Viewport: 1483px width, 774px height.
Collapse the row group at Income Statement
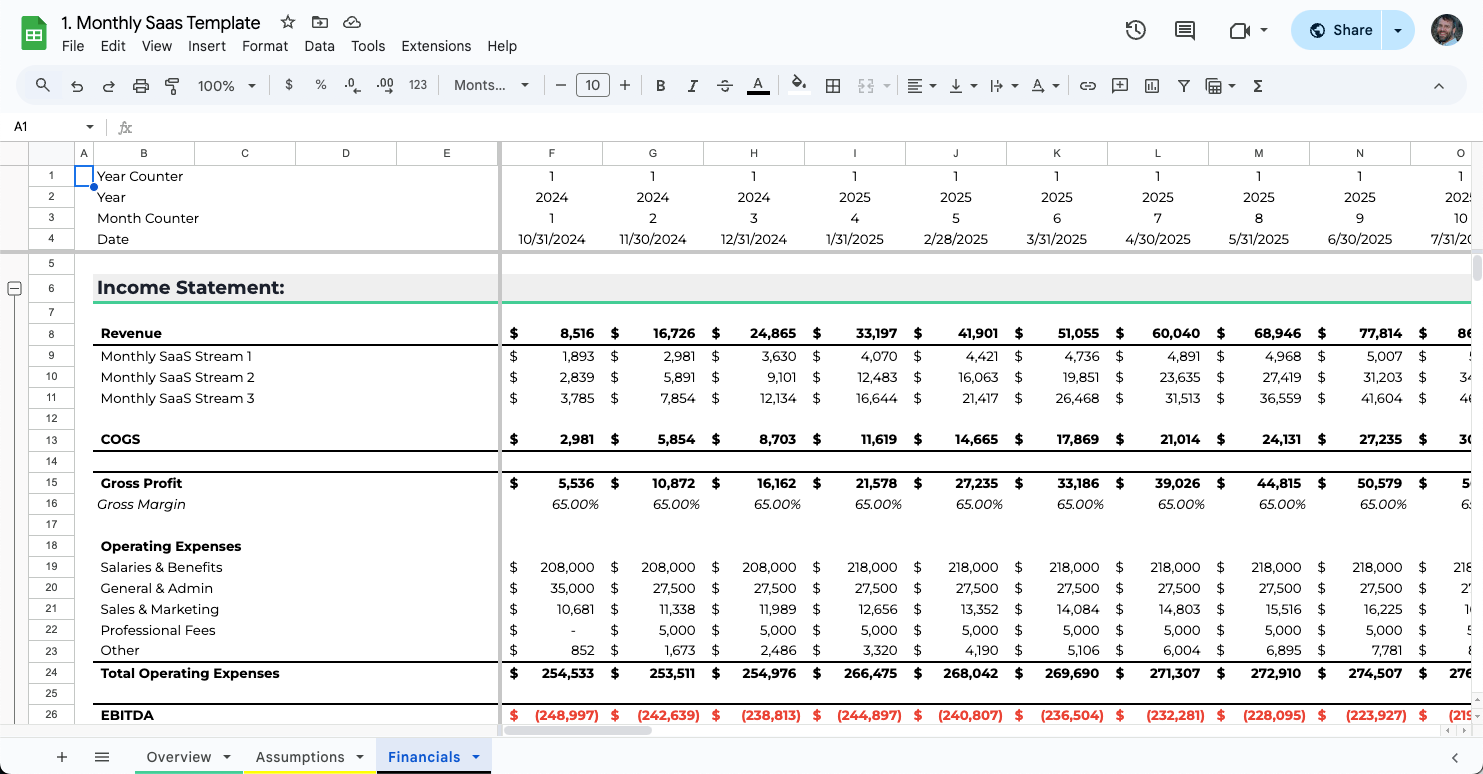pos(15,289)
